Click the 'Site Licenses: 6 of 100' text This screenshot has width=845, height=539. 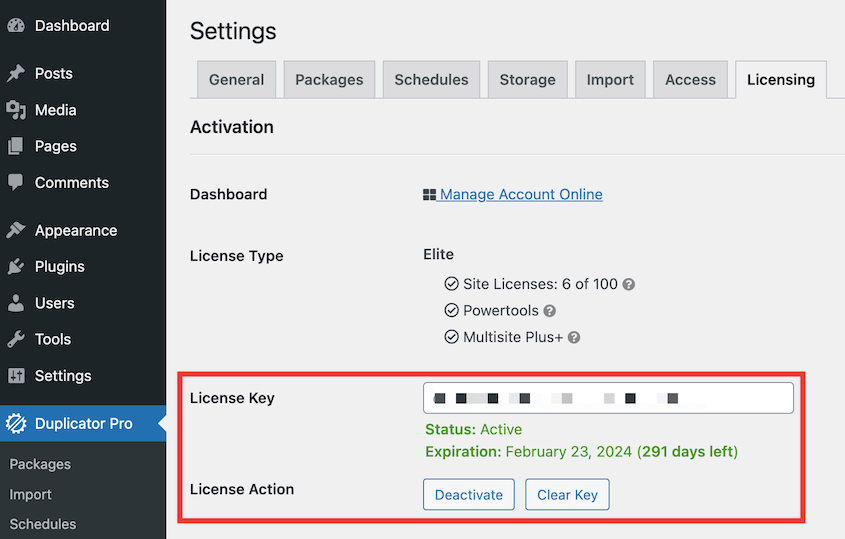click(540, 284)
